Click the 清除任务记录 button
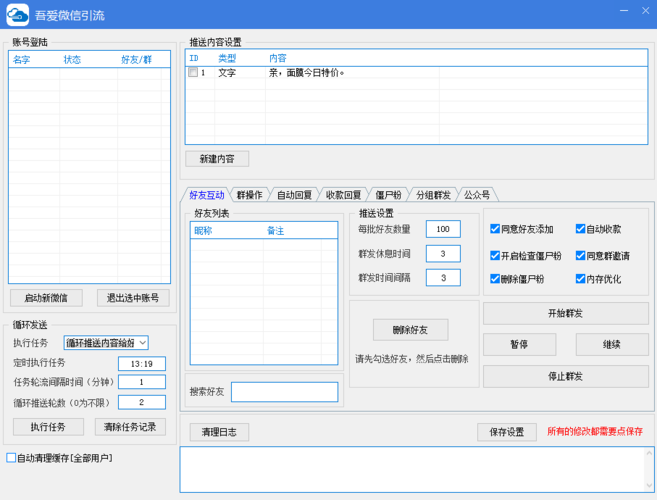This screenshot has width=657, height=500. 130,427
